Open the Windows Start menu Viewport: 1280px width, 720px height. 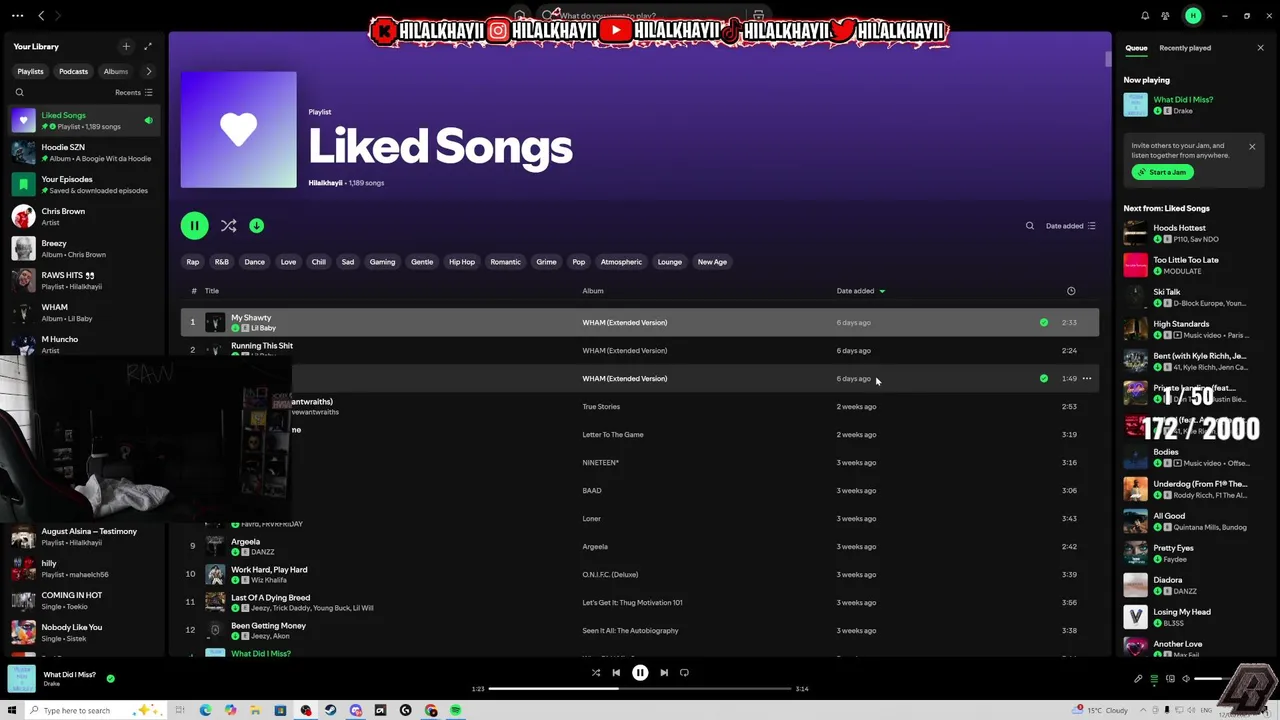pyautogui.click(x=12, y=710)
